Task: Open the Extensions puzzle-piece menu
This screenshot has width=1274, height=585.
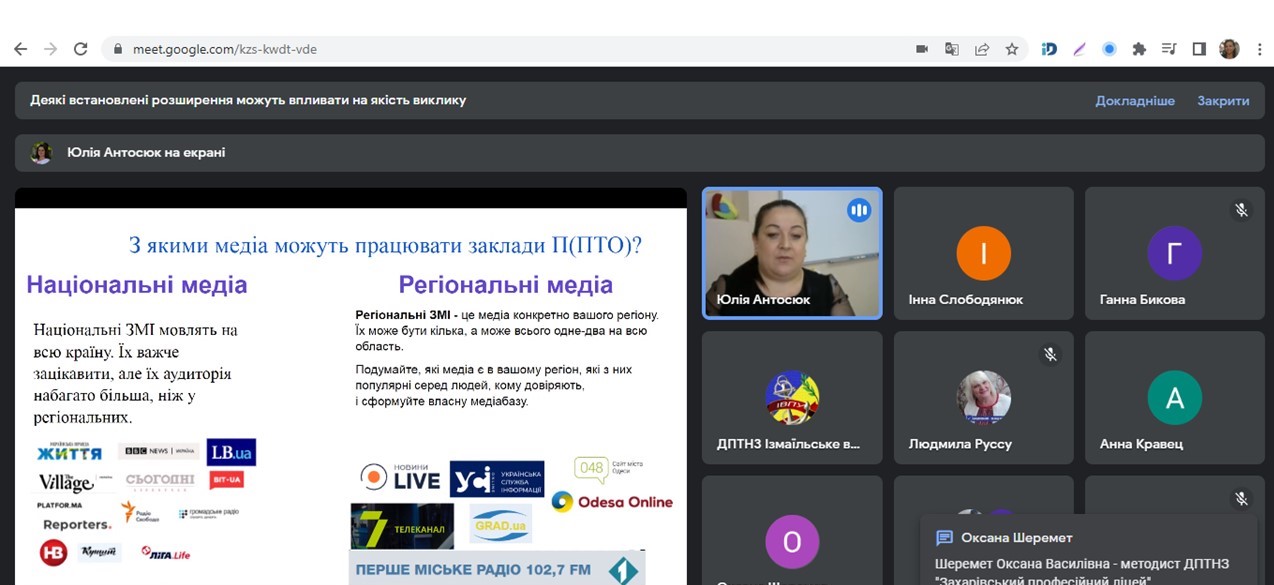Action: [x=1138, y=49]
